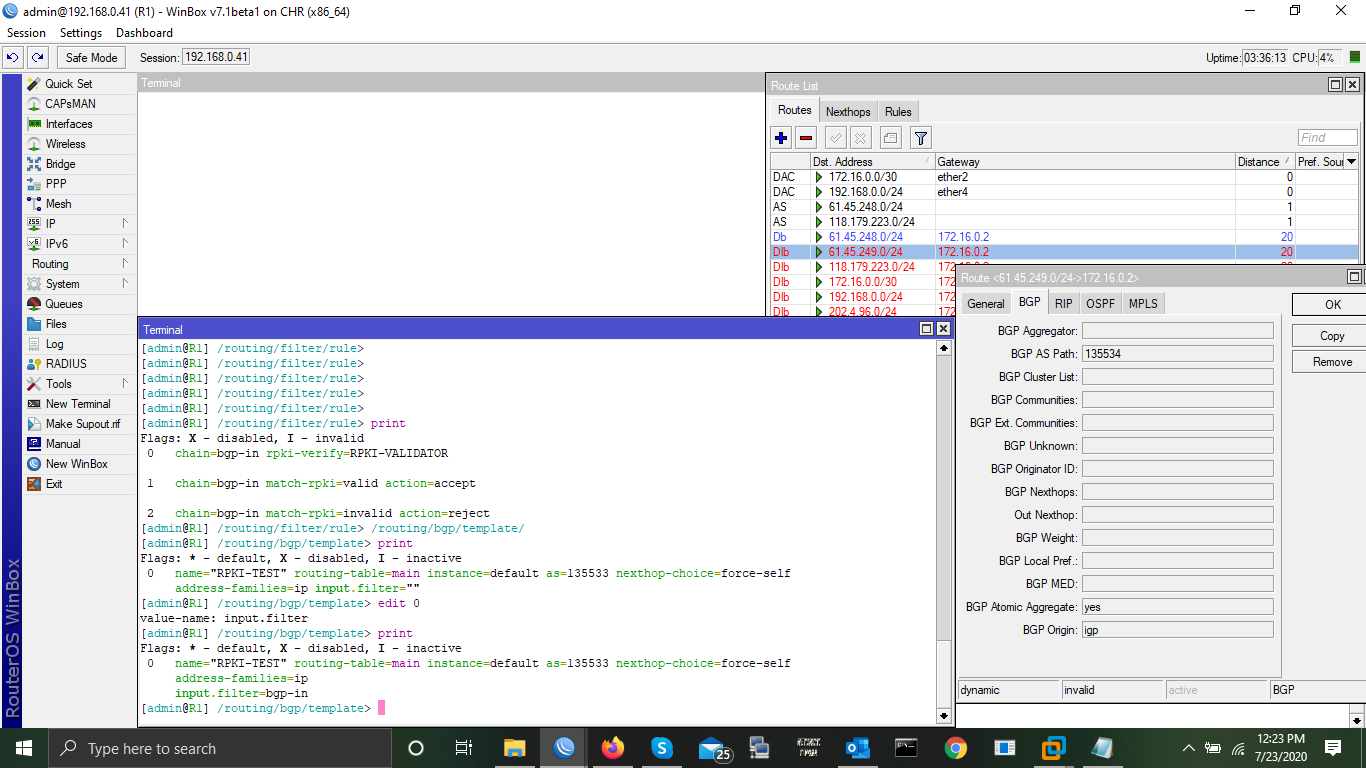The height and width of the screenshot is (768, 1366).
Task: Open New WinBox from sidebar
Action: (x=80, y=464)
